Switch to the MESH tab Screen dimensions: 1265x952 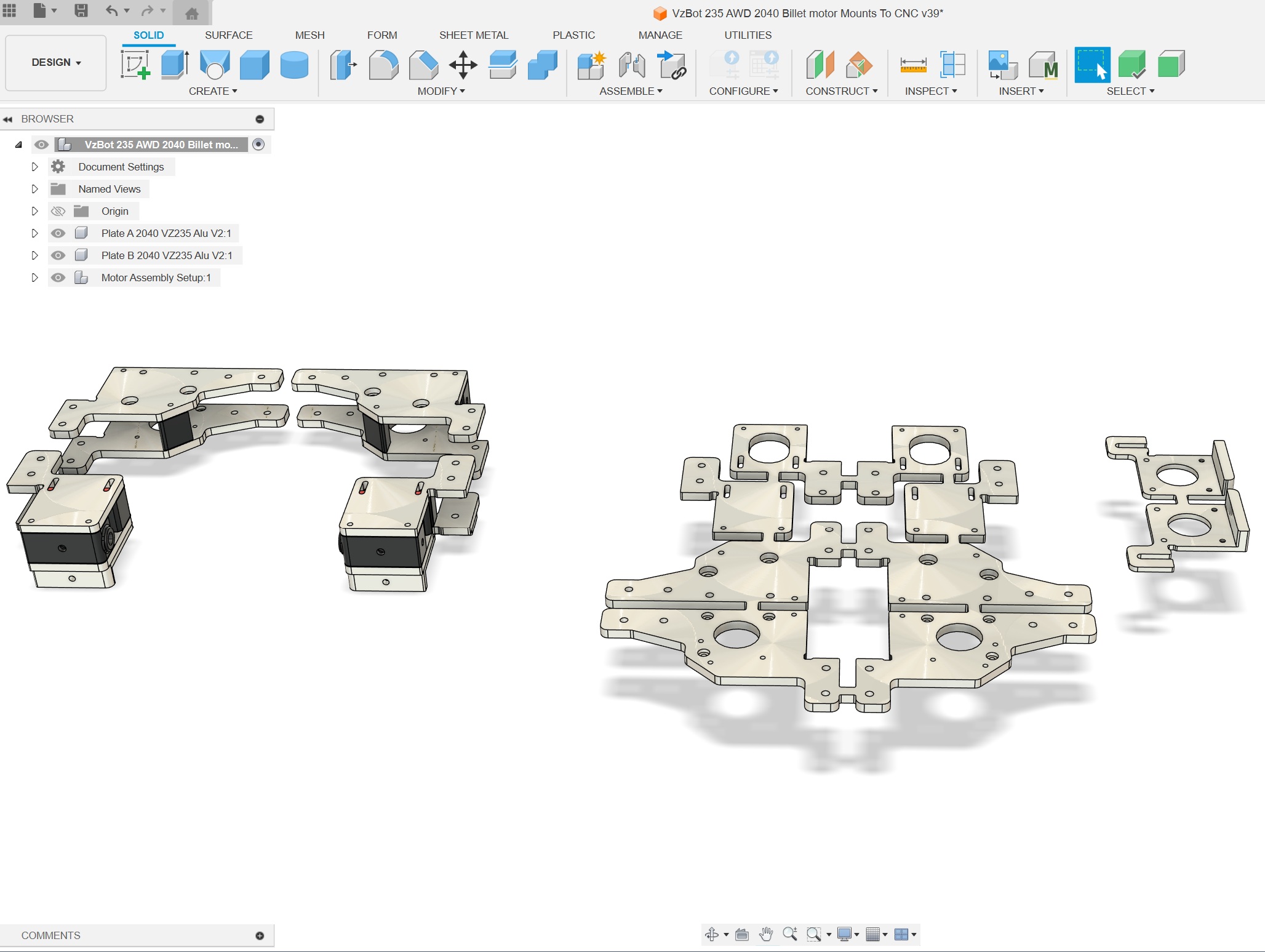coord(309,35)
